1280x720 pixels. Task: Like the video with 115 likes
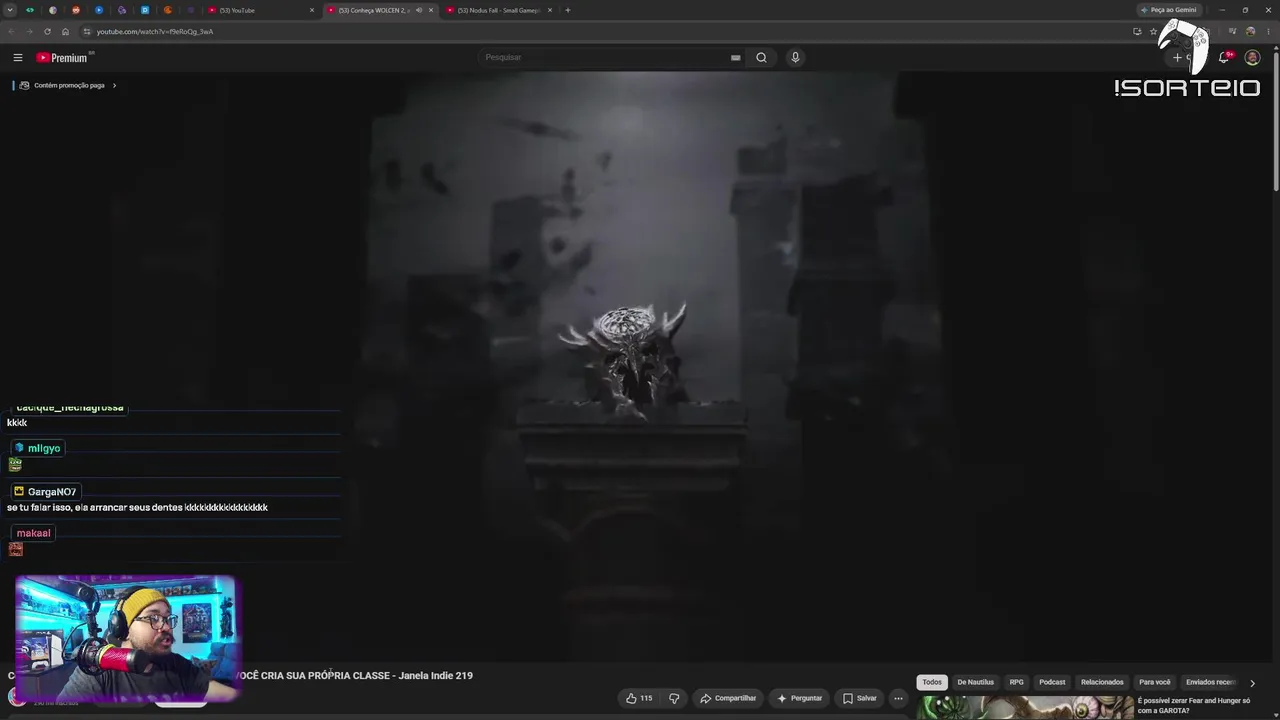pyautogui.click(x=639, y=698)
